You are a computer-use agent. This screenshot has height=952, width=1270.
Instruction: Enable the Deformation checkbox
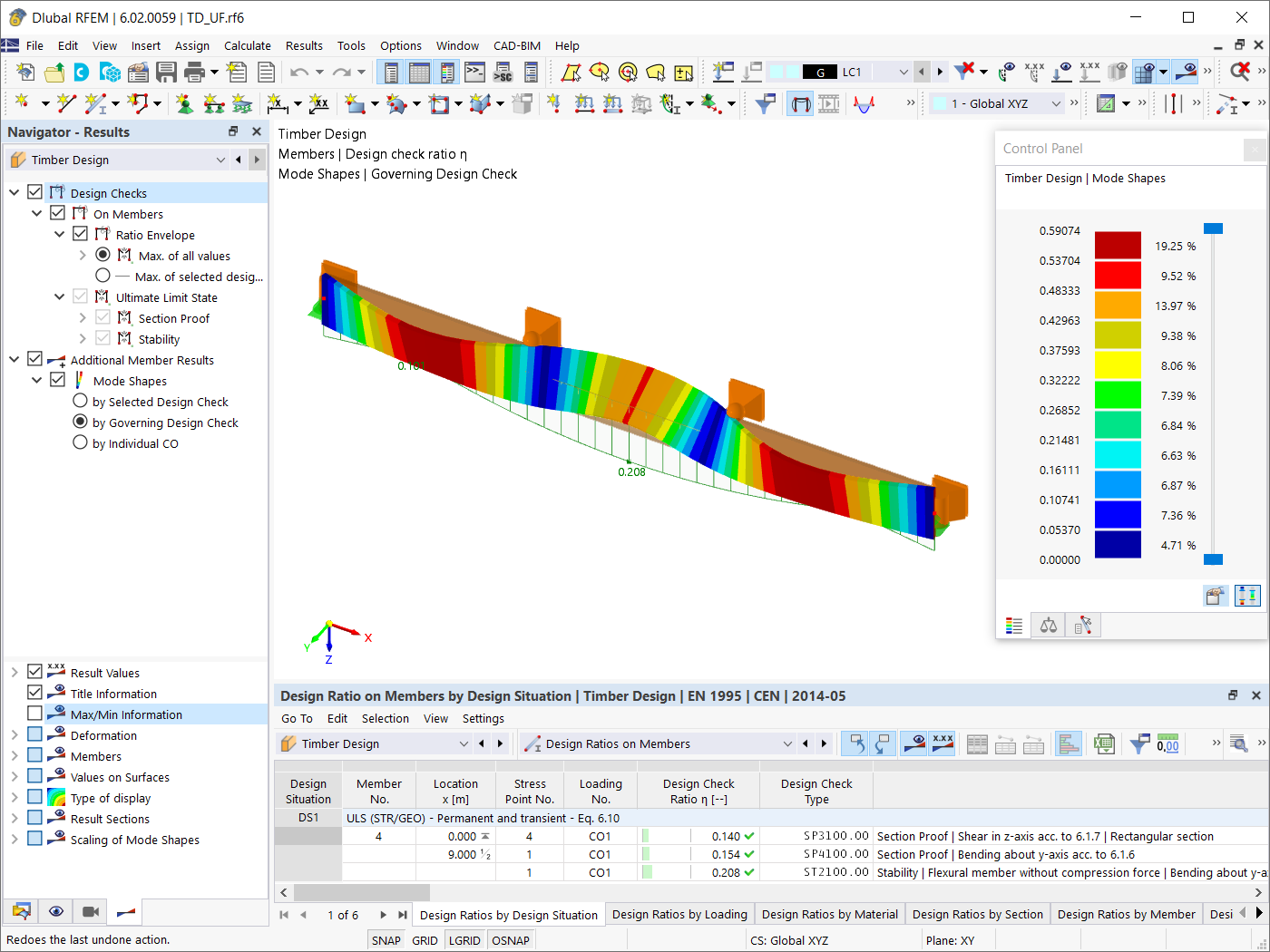coord(34,734)
